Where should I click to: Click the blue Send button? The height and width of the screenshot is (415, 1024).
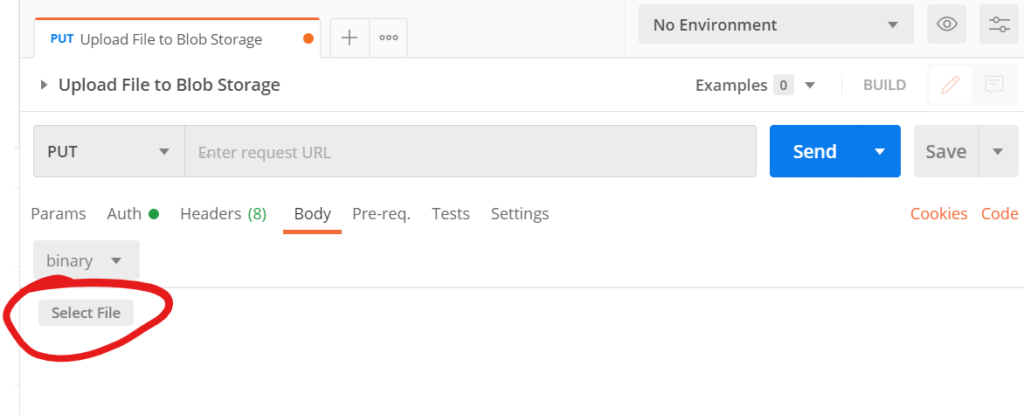815,152
